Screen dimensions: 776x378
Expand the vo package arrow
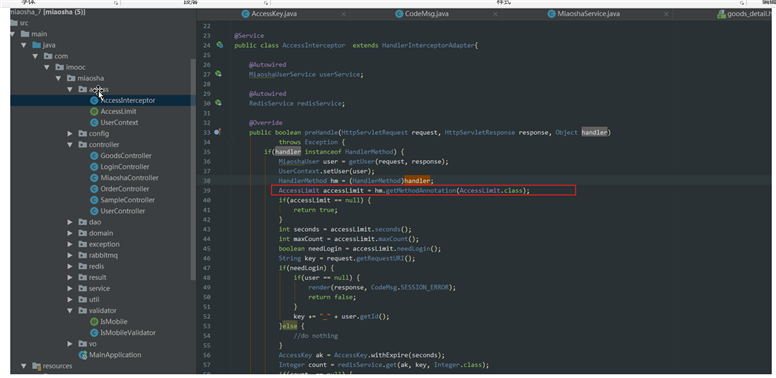tap(70, 343)
